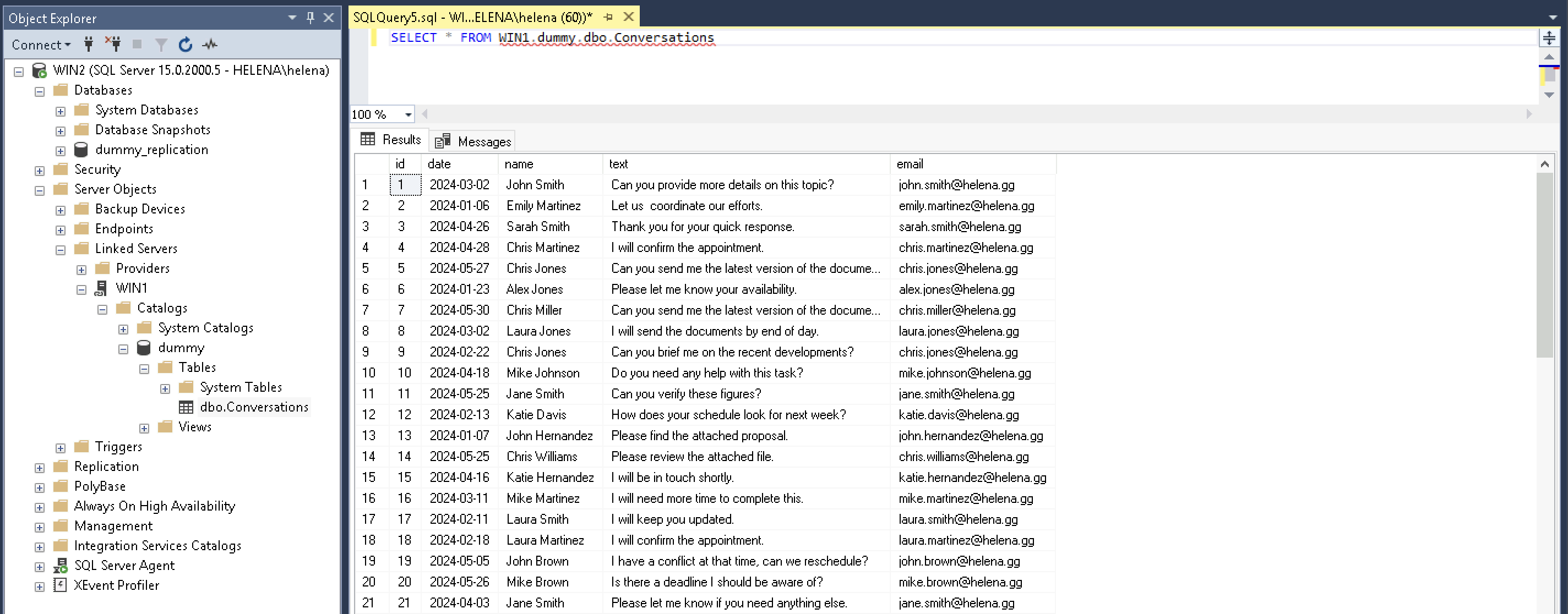Viewport: 1568px width, 614px height.
Task: Expand the dummy_replication database
Action: (60, 150)
